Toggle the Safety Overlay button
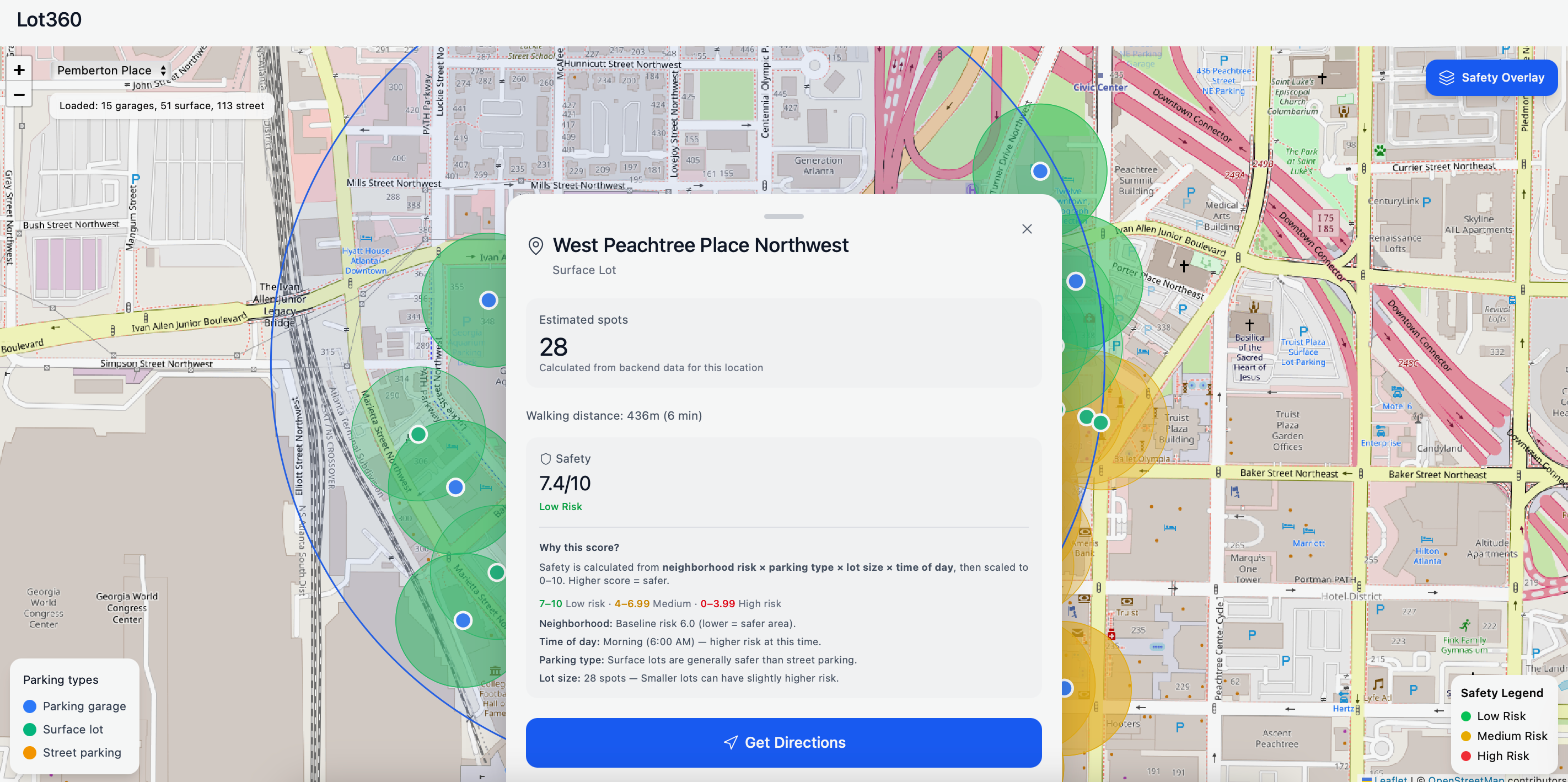The width and height of the screenshot is (1568, 782). click(x=1491, y=77)
